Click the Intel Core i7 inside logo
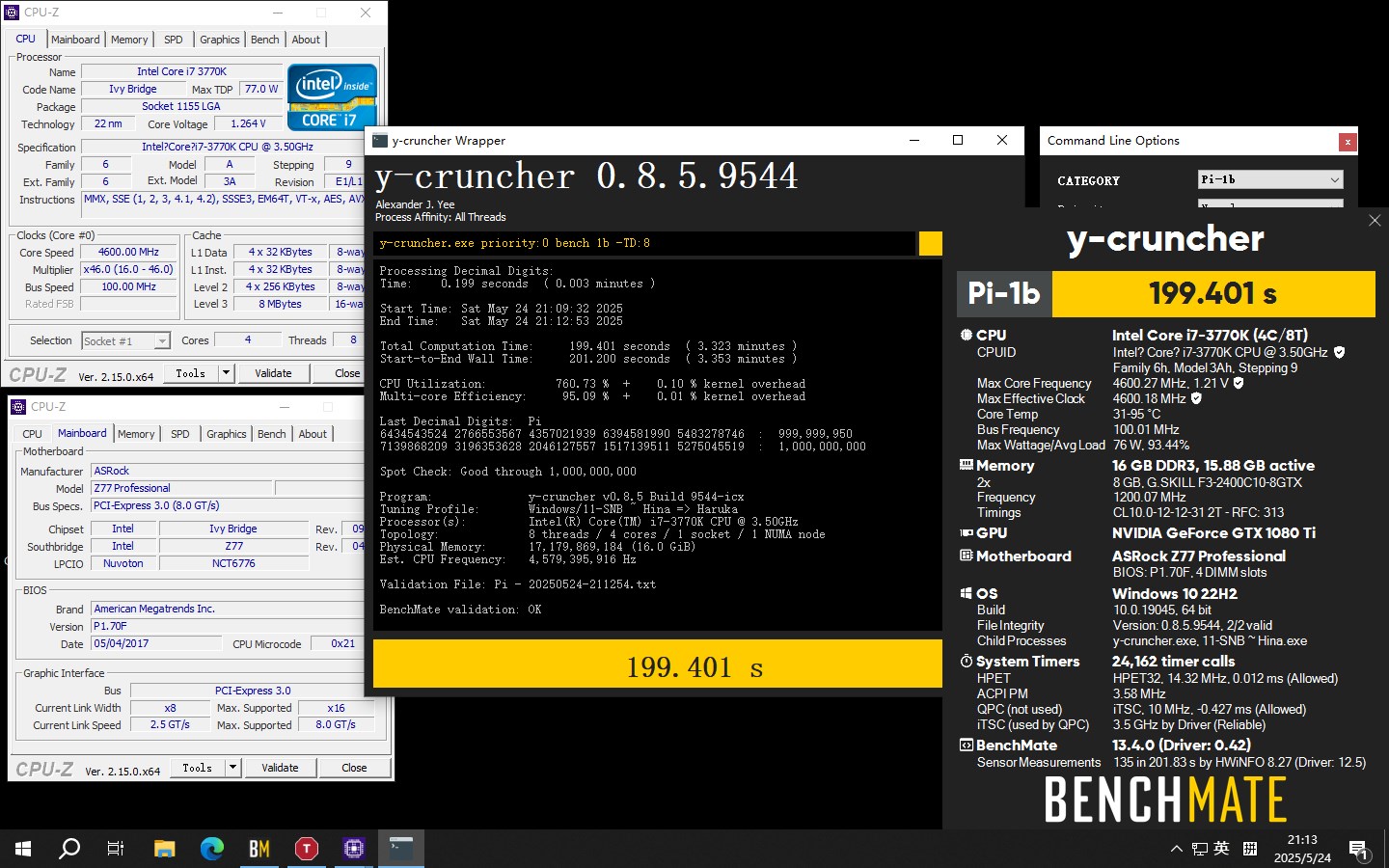Screen dimensions: 1389x868 [x=332, y=97]
